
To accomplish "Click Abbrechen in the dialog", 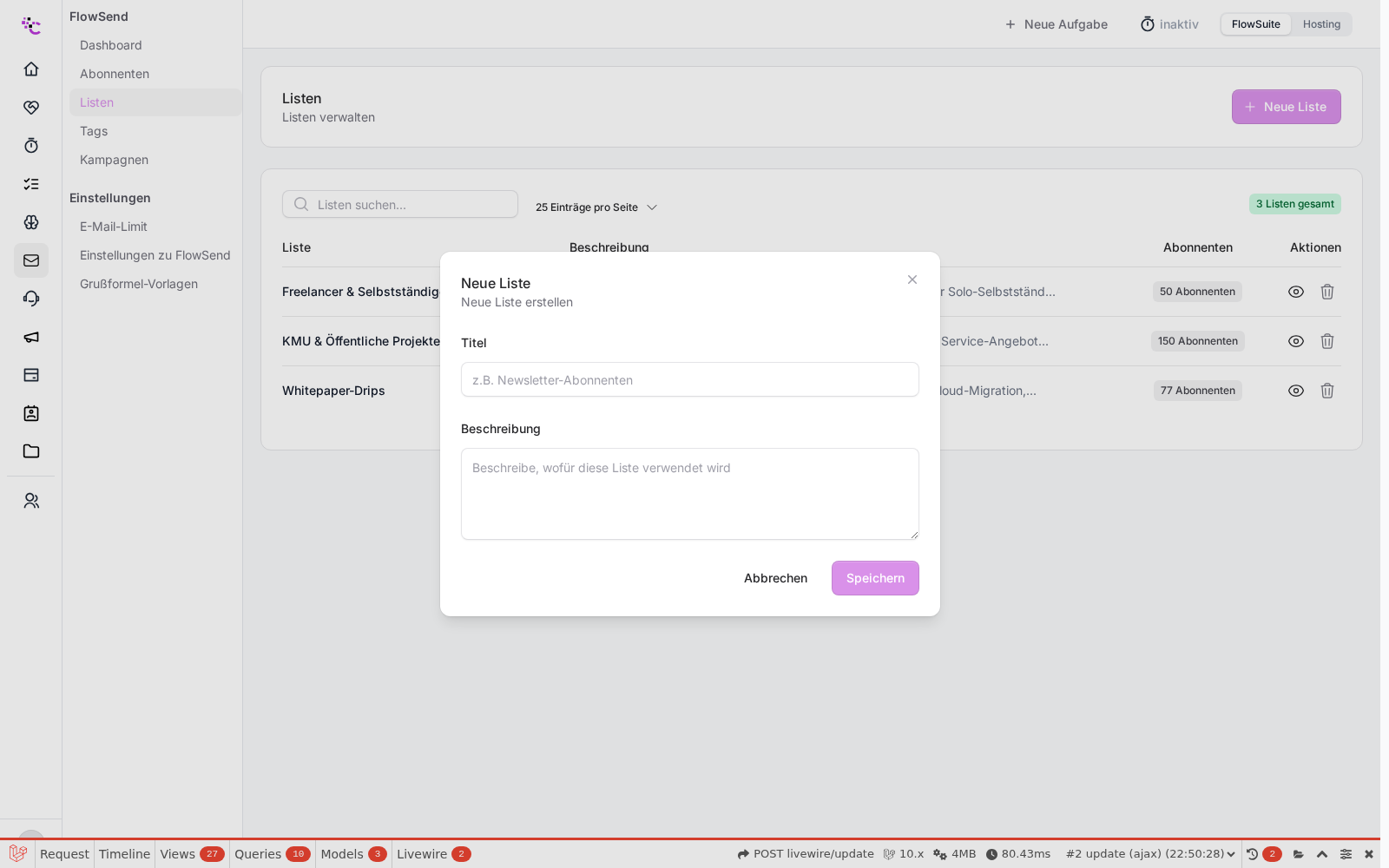I will coord(775,578).
